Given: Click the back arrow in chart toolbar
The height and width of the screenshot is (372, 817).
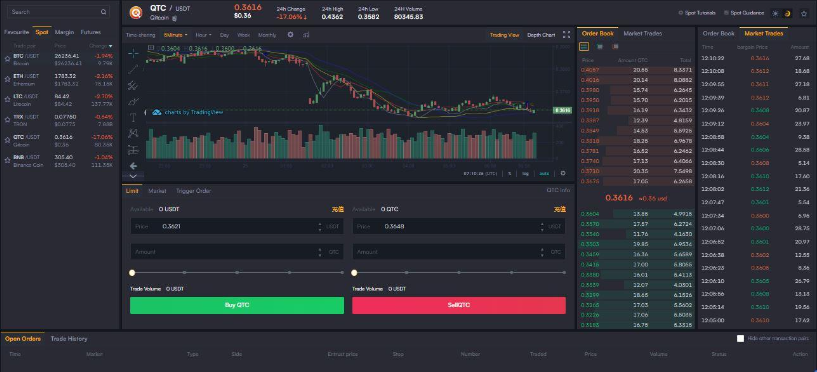Looking at the screenshot, I should pyautogui.click(x=133, y=166).
